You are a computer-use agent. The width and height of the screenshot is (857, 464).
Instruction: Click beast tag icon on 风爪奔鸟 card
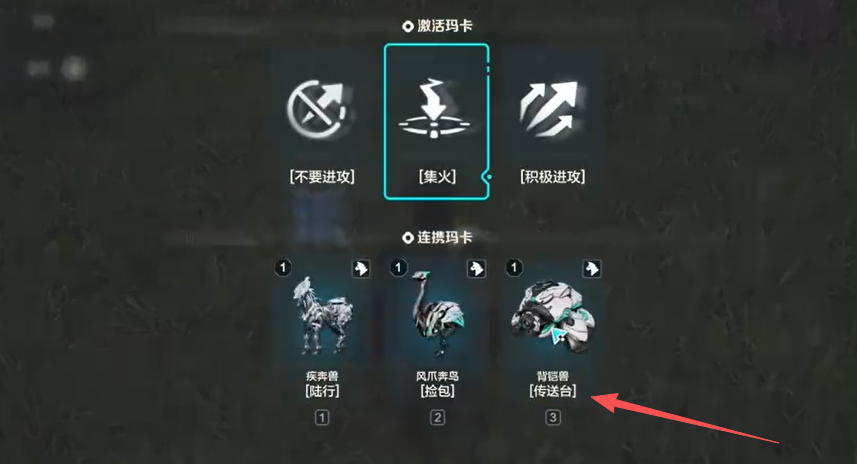click(x=477, y=268)
